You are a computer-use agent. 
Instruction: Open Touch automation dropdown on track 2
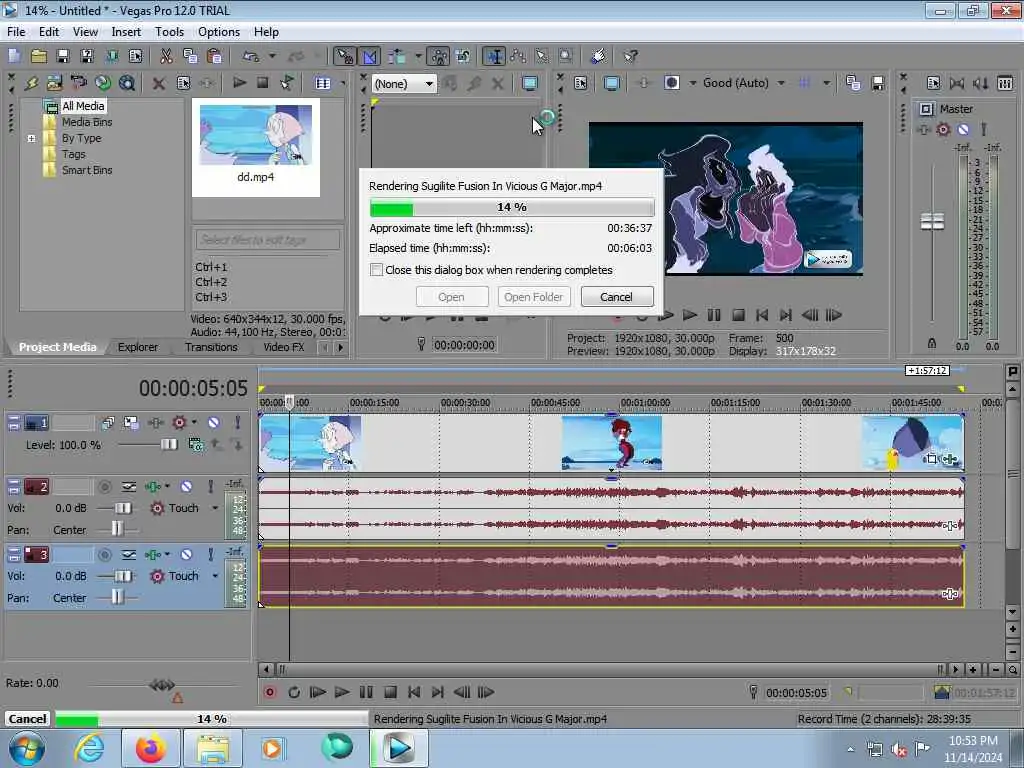(216, 508)
